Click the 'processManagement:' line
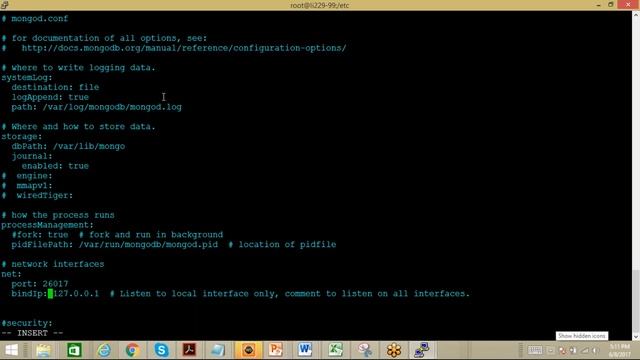 (x=47, y=225)
